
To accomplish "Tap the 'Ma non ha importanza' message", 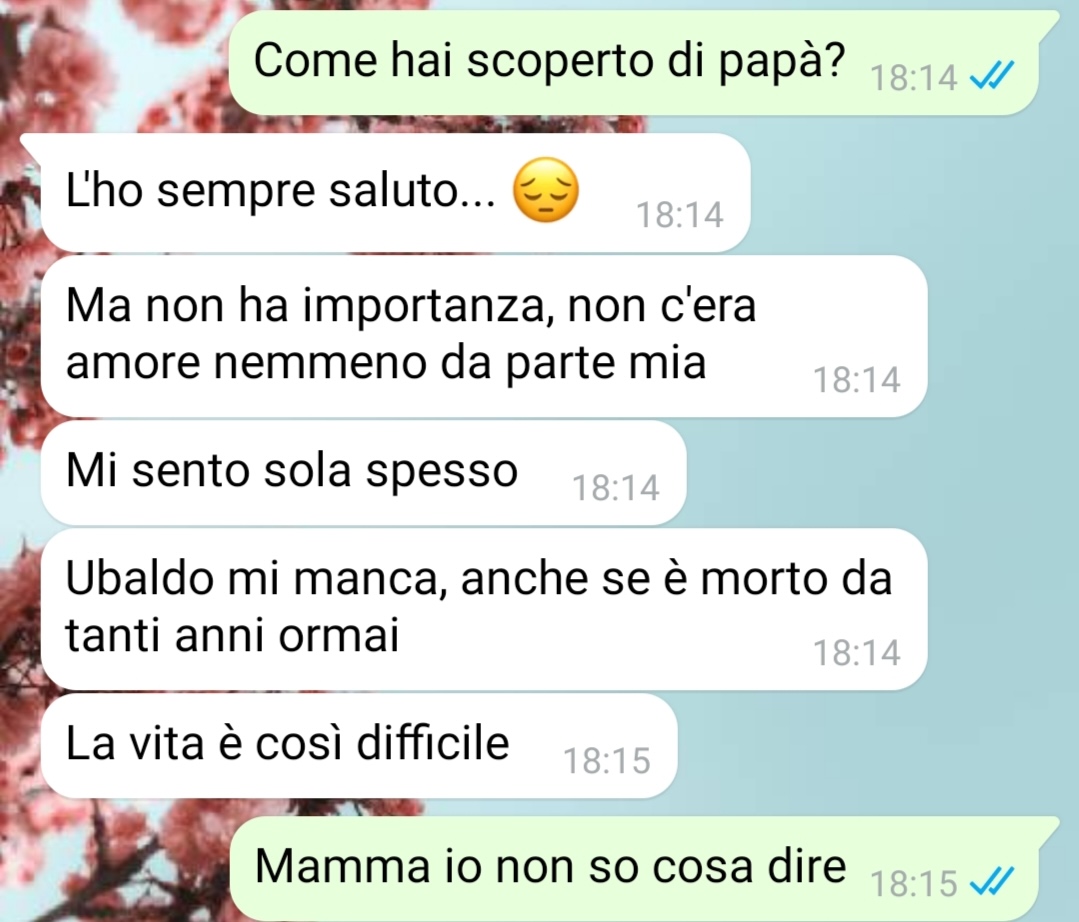I will (x=484, y=336).
